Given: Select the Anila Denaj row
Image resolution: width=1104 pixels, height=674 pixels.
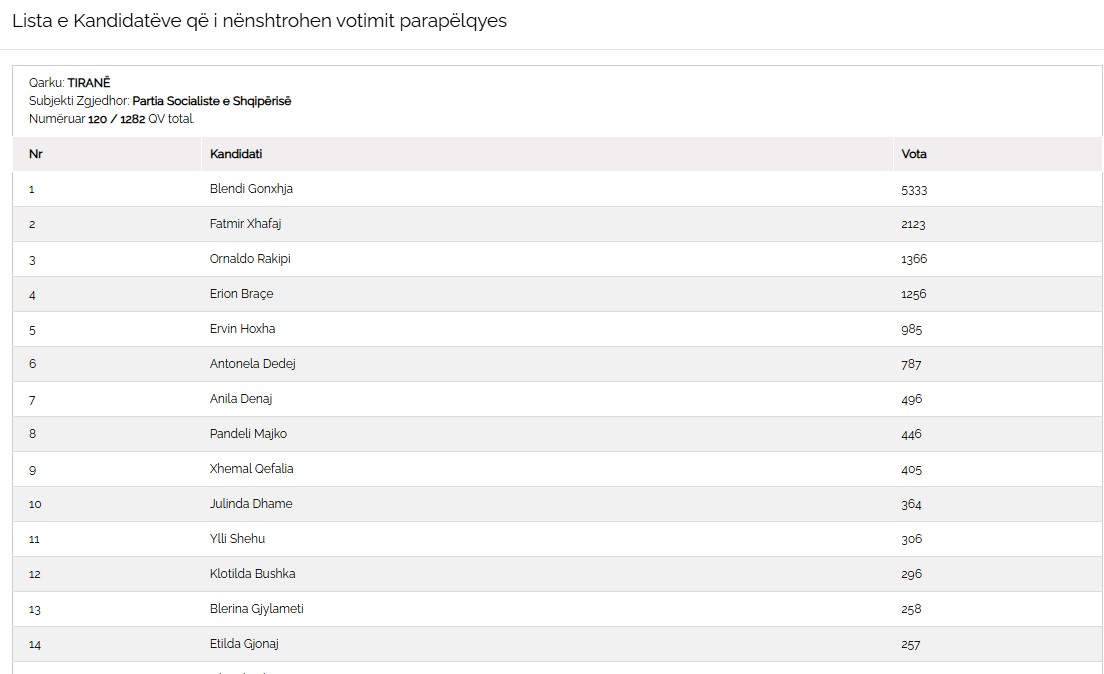Looking at the screenshot, I should (x=558, y=399).
